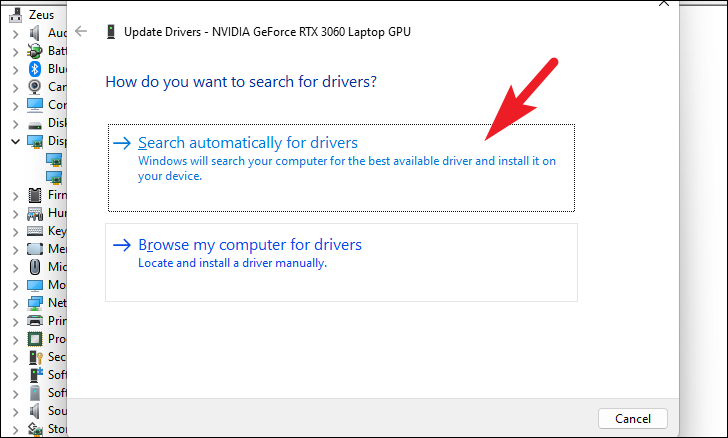Click the Software components puzzle icon
Image resolution: width=728 pixels, height=438 pixels.
[x=36, y=375]
